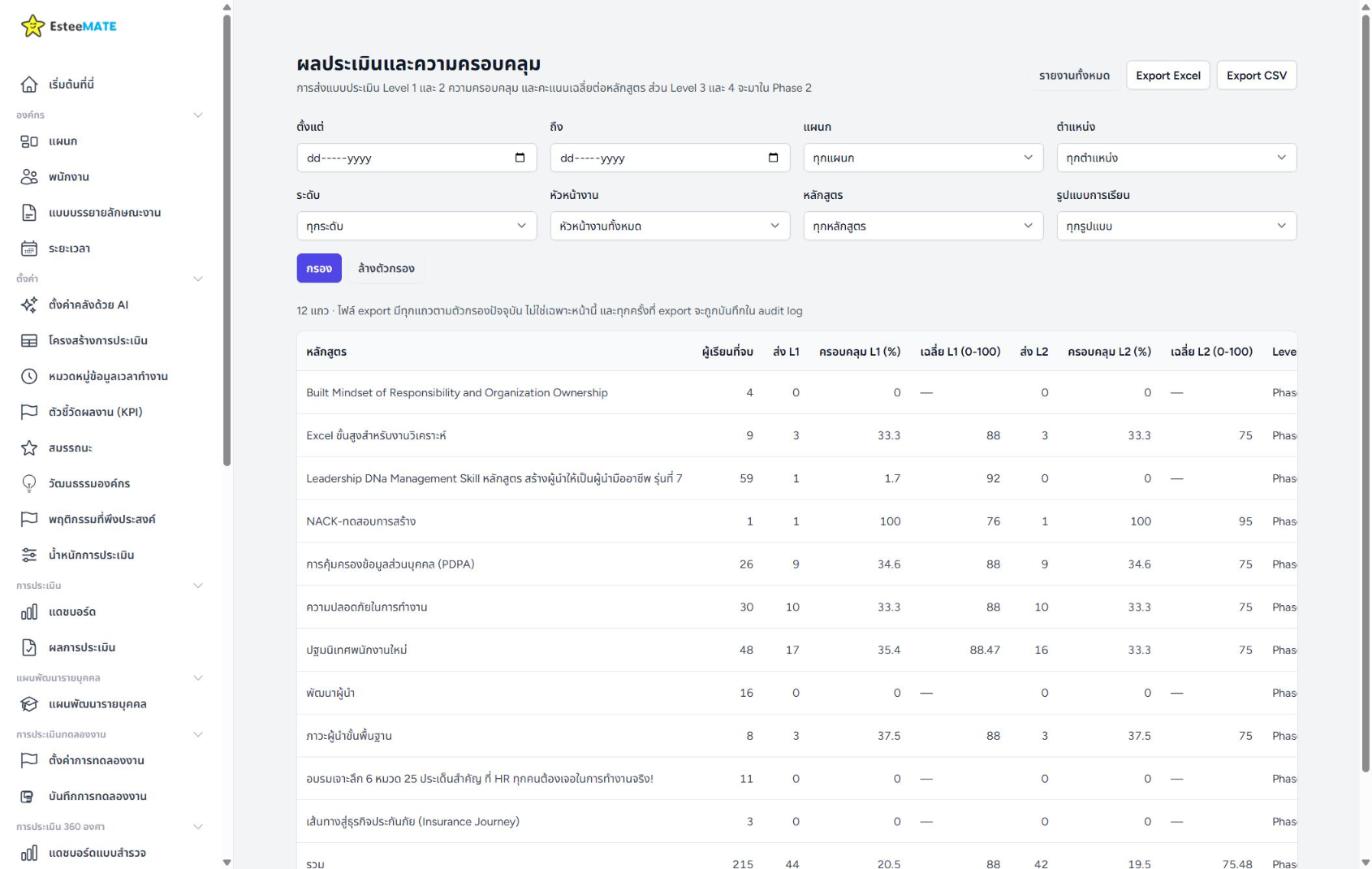Click the table icon for โครงสร้างการประเมิน

point(30,341)
